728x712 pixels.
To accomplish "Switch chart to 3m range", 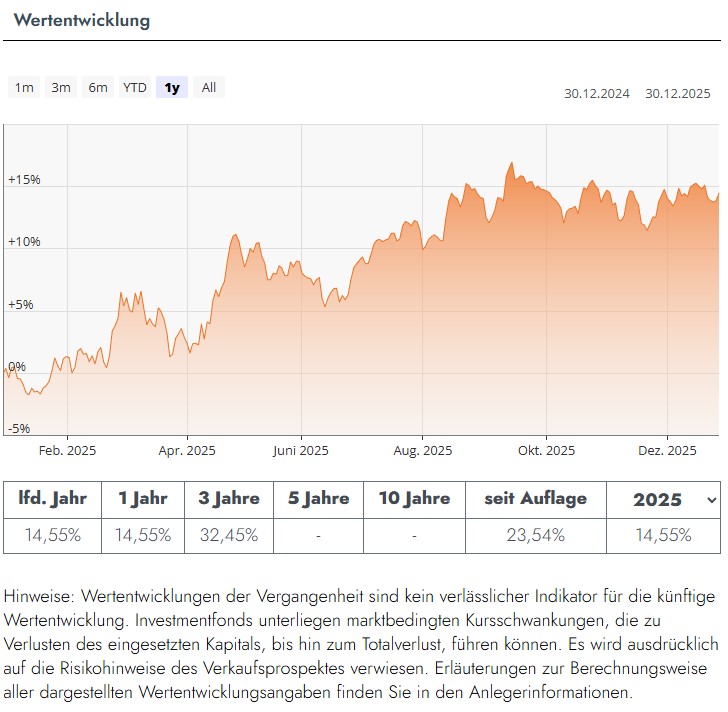I will (61, 88).
